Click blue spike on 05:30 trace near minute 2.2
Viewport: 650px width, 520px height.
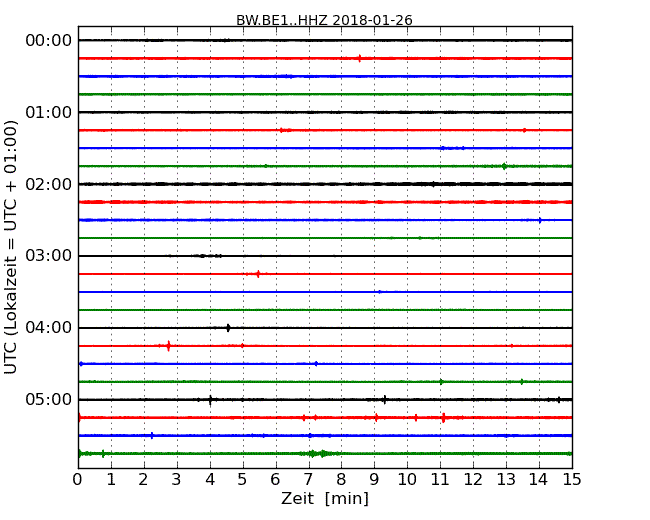[152, 435]
